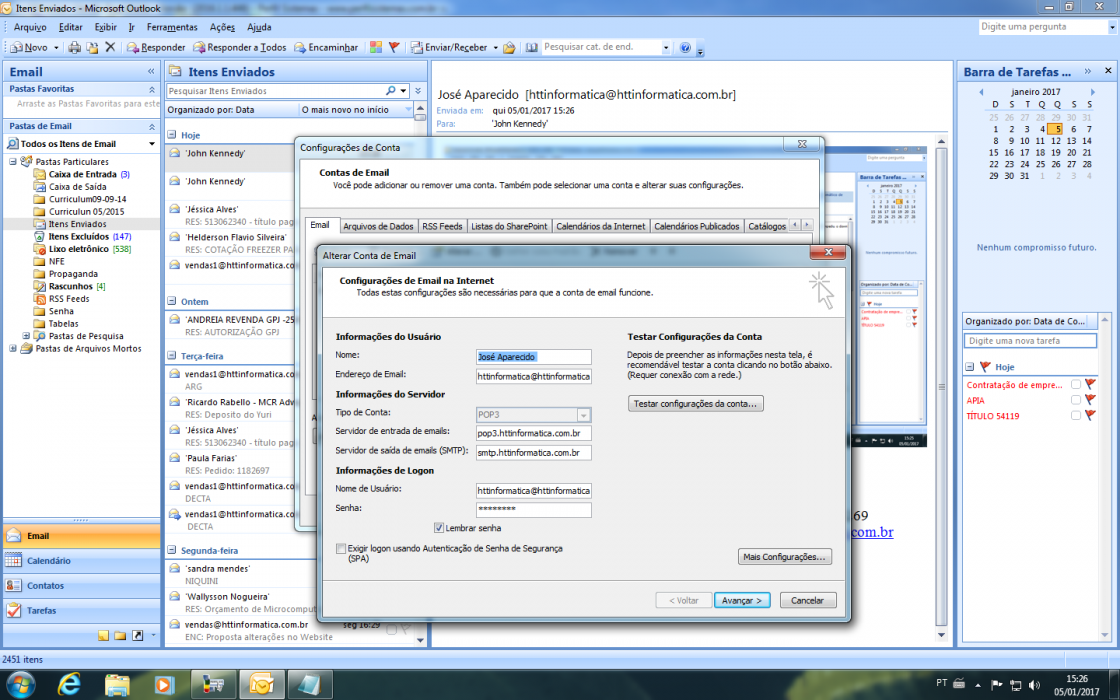1120x700 pixels.
Task: Click the red follow-up flag toolbar icon
Action: [x=394, y=47]
